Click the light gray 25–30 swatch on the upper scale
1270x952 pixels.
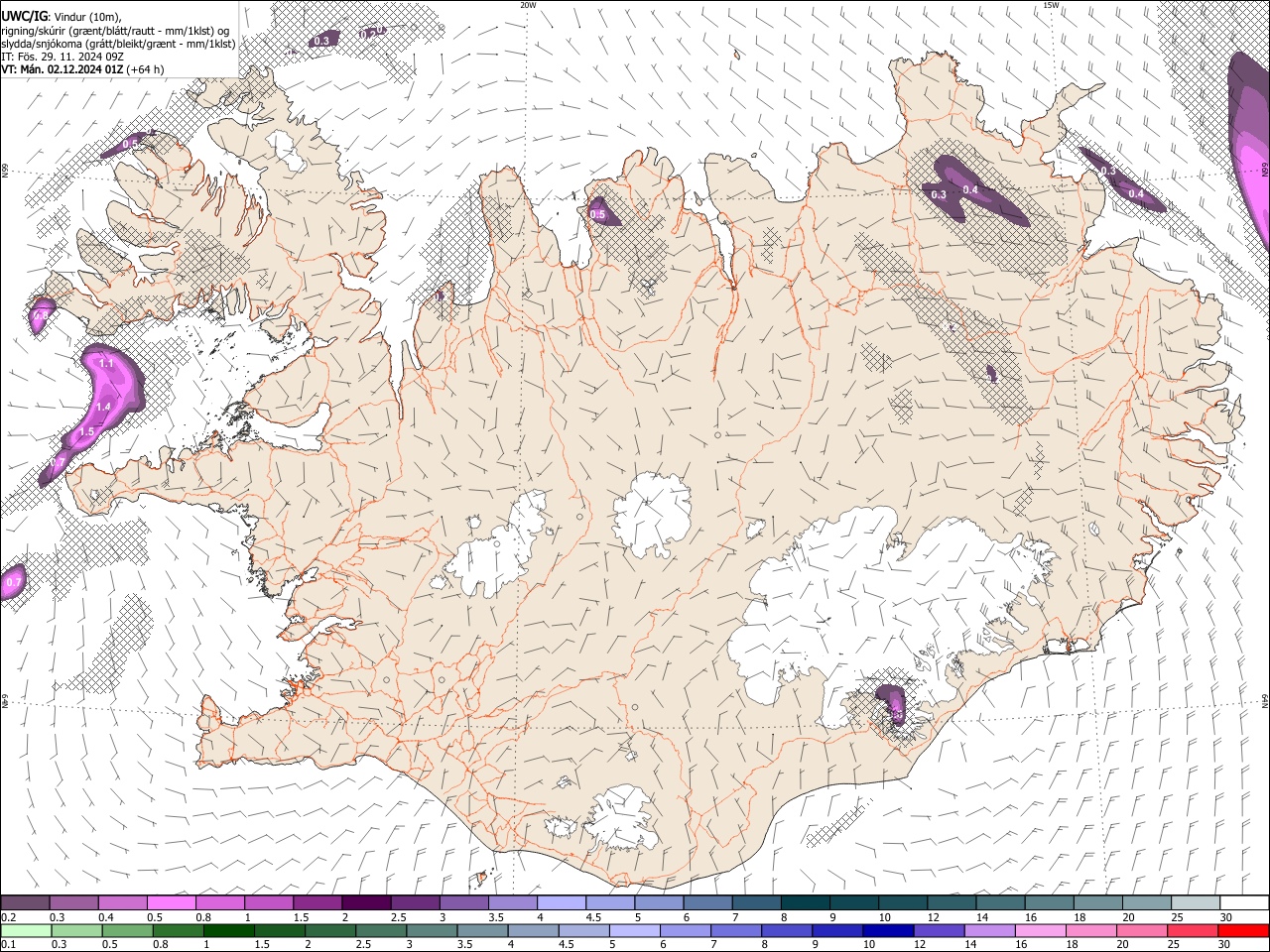[x=1196, y=902]
